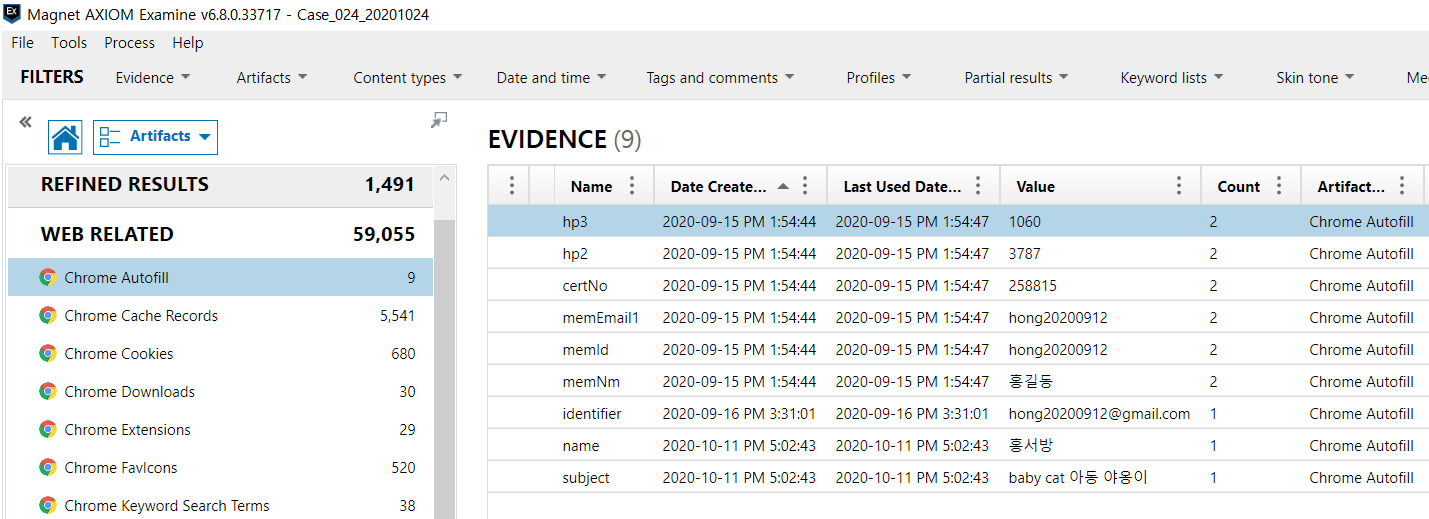Select Chrome Downloads artifact
This screenshot has width=1429, height=519.
coord(220,391)
